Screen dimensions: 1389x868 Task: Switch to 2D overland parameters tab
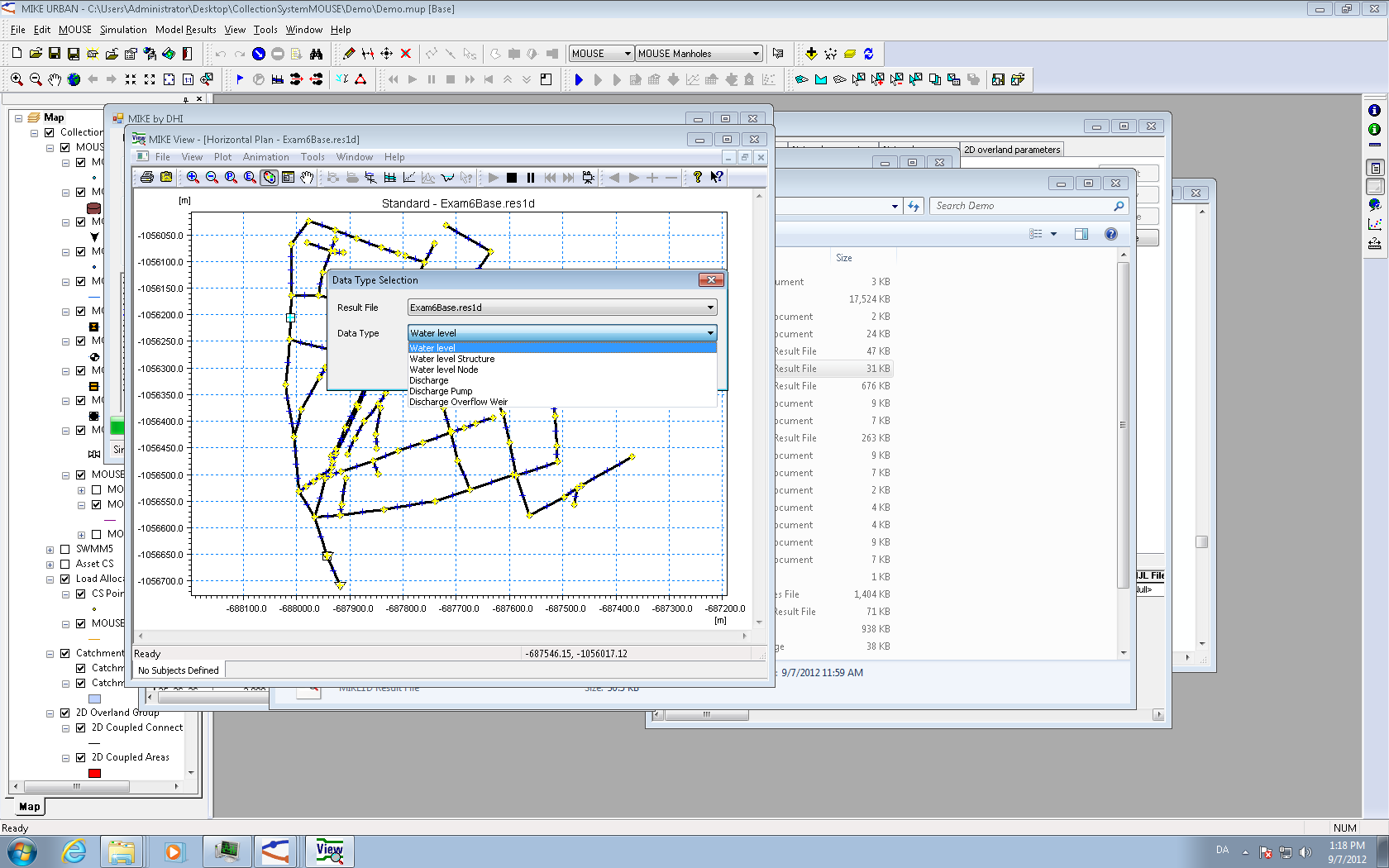coord(1012,150)
